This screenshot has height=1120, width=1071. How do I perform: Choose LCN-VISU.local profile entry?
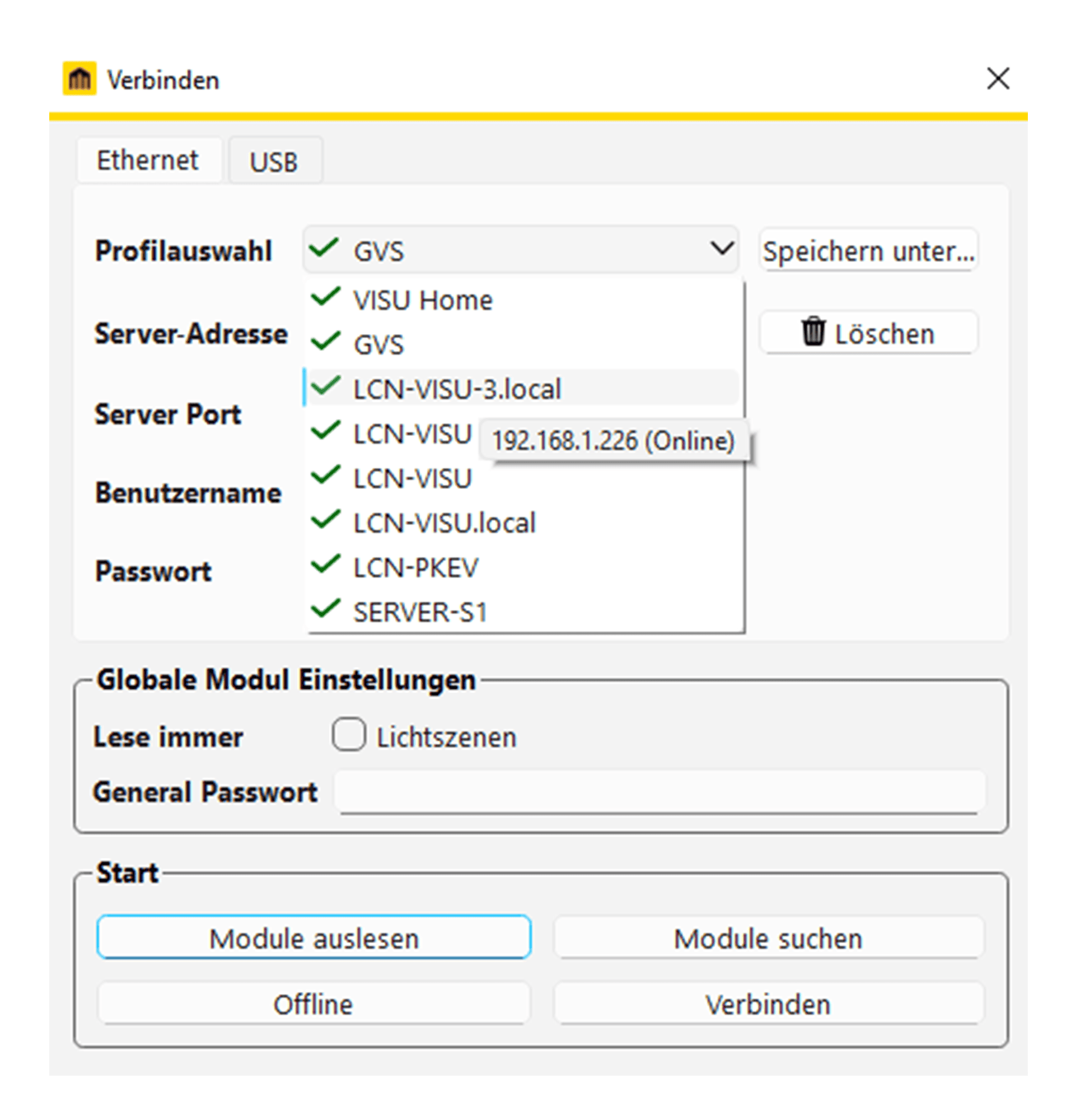click(524, 522)
